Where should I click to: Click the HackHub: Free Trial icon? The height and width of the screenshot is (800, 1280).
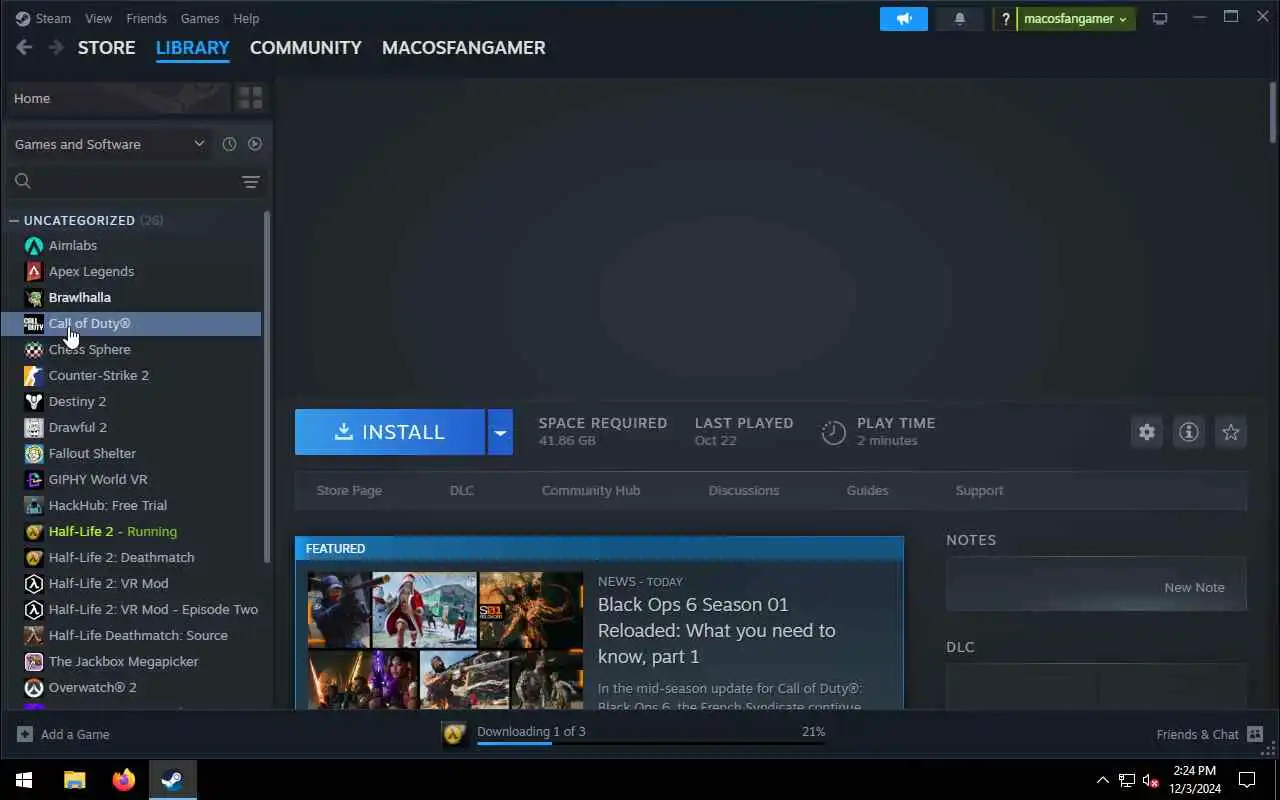pos(34,506)
